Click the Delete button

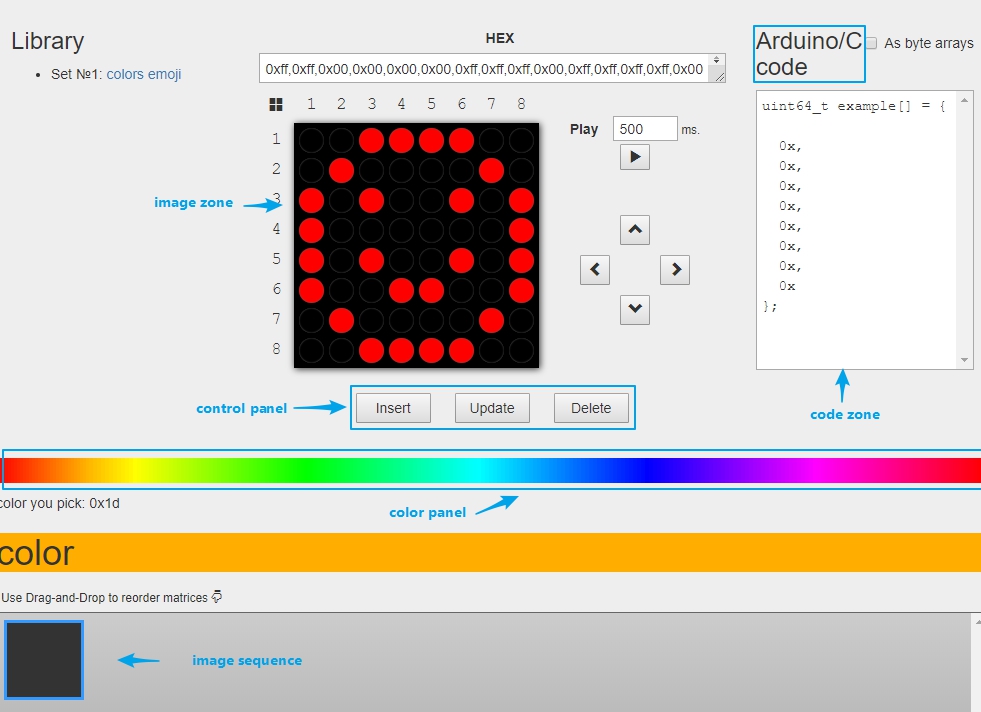click(x=591, y=408)
